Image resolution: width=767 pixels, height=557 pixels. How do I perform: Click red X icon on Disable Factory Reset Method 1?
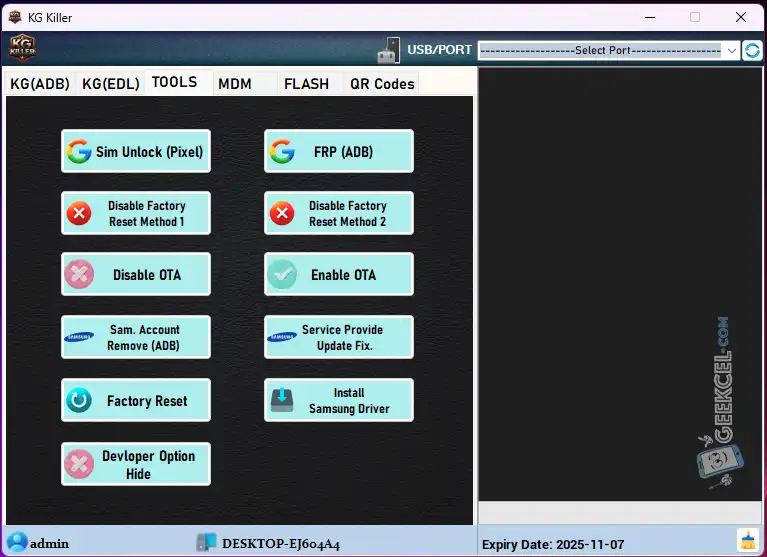(x=79, y=213)
